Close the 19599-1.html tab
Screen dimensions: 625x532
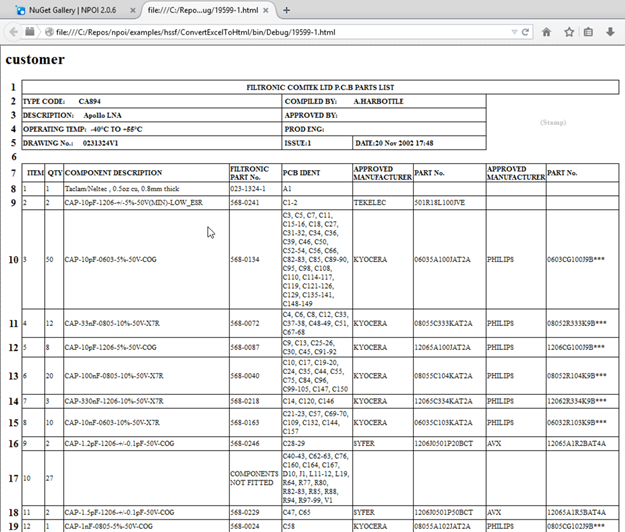pos(265,11)
